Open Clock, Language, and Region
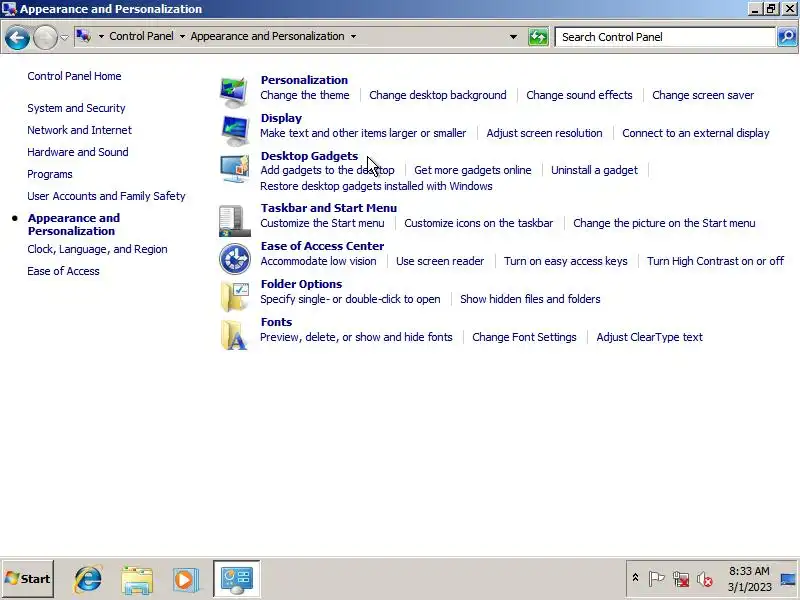The height and width of the screenshot is (600, 800). point(97,249)
